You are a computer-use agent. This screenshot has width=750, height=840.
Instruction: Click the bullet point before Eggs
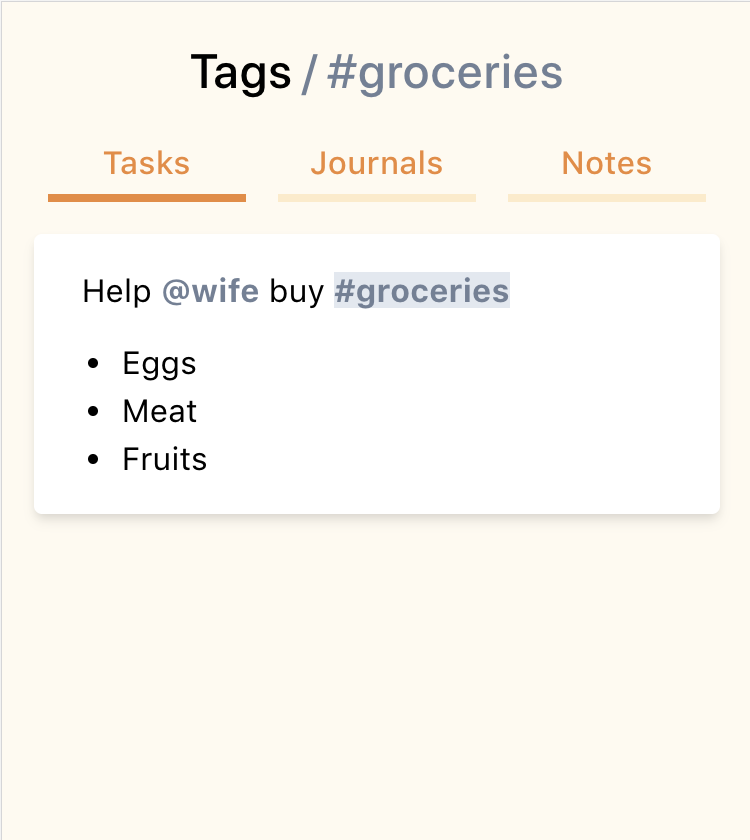tap(94, 363)
